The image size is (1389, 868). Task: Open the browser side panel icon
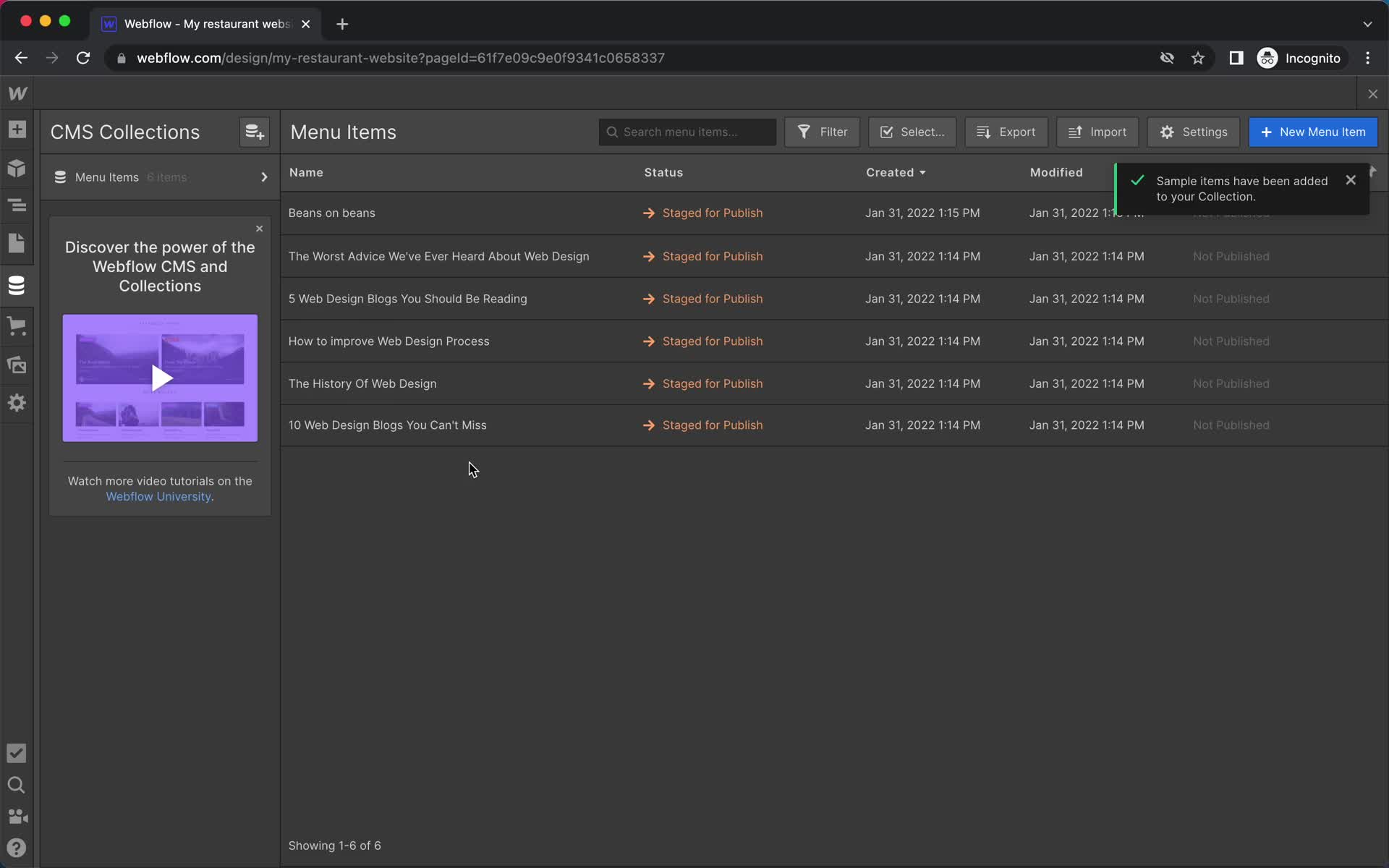click(x=1236, y=58)
